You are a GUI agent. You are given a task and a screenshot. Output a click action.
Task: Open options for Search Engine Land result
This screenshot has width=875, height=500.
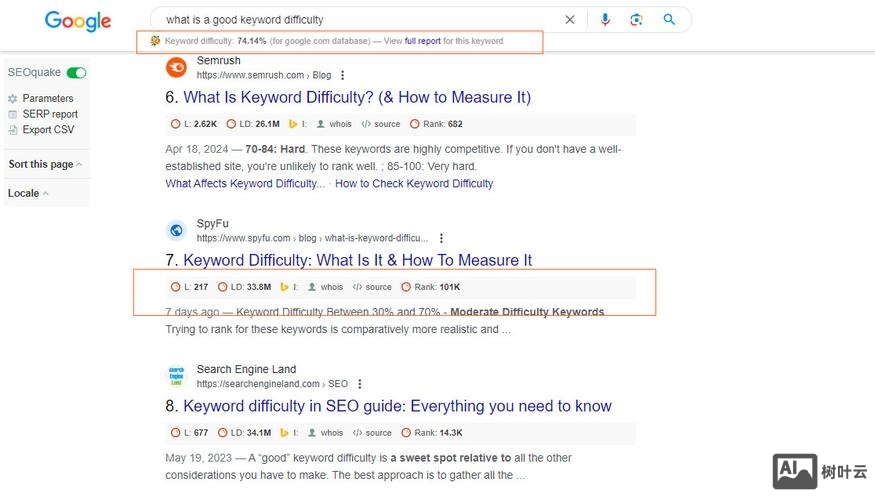click(x=360, y=384)
